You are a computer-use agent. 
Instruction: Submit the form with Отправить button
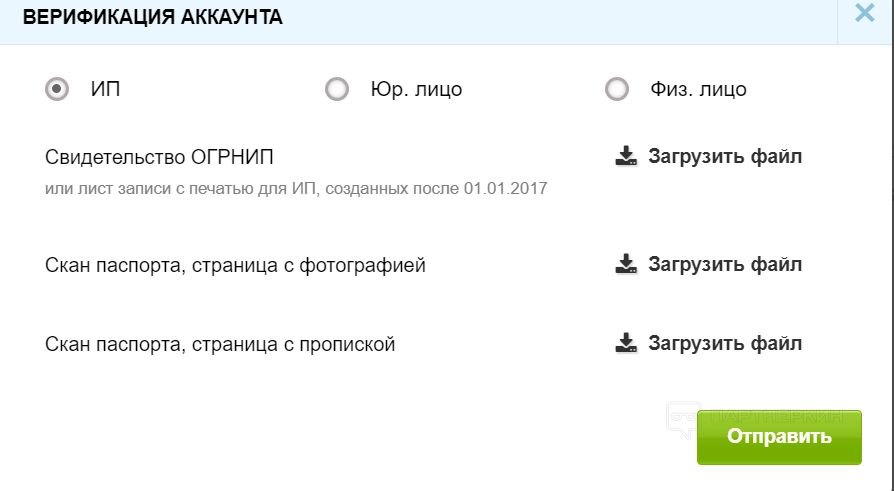coord(779,437)
